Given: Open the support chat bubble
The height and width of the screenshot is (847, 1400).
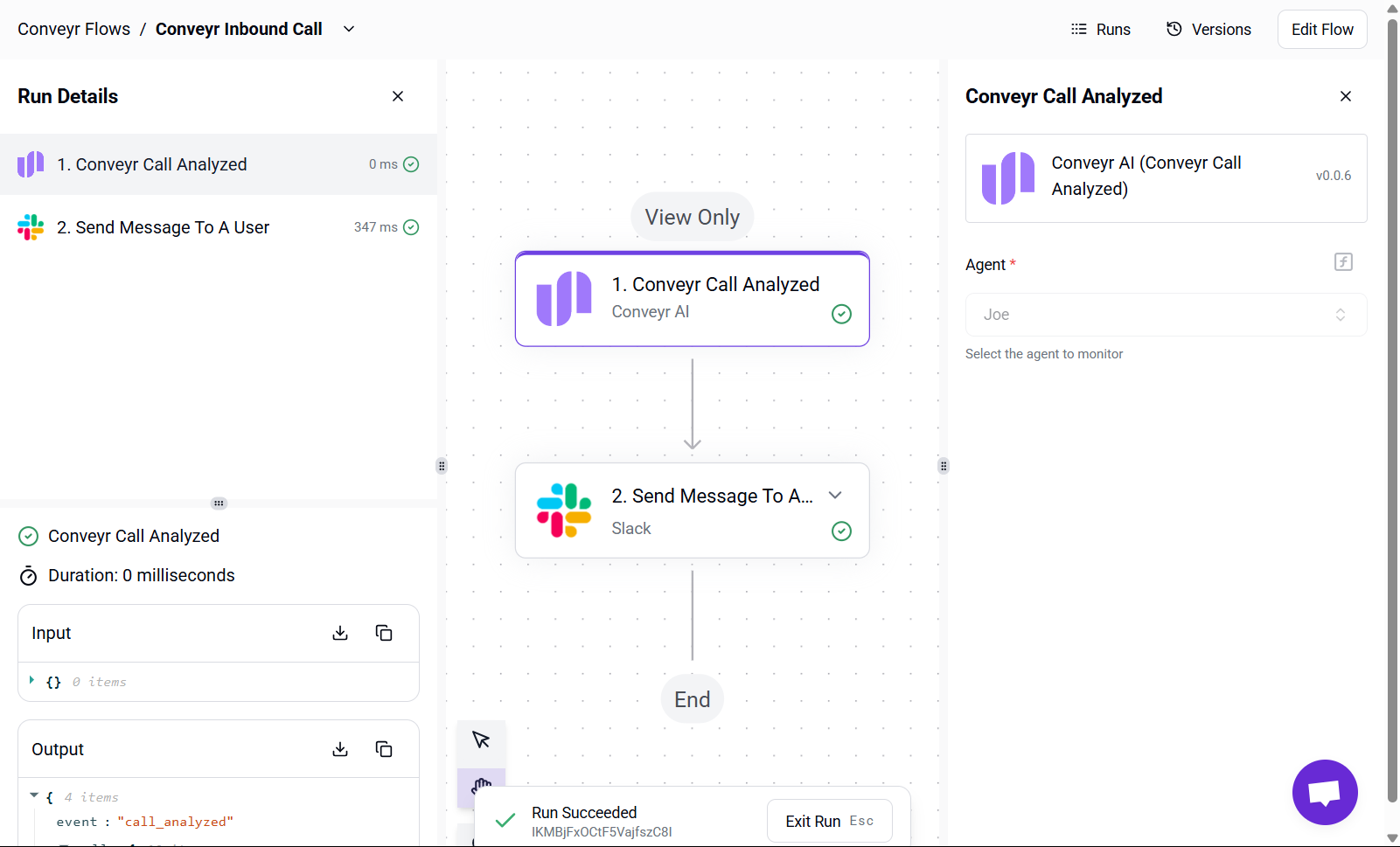Looking at the screenshot, I should 1325,792.
